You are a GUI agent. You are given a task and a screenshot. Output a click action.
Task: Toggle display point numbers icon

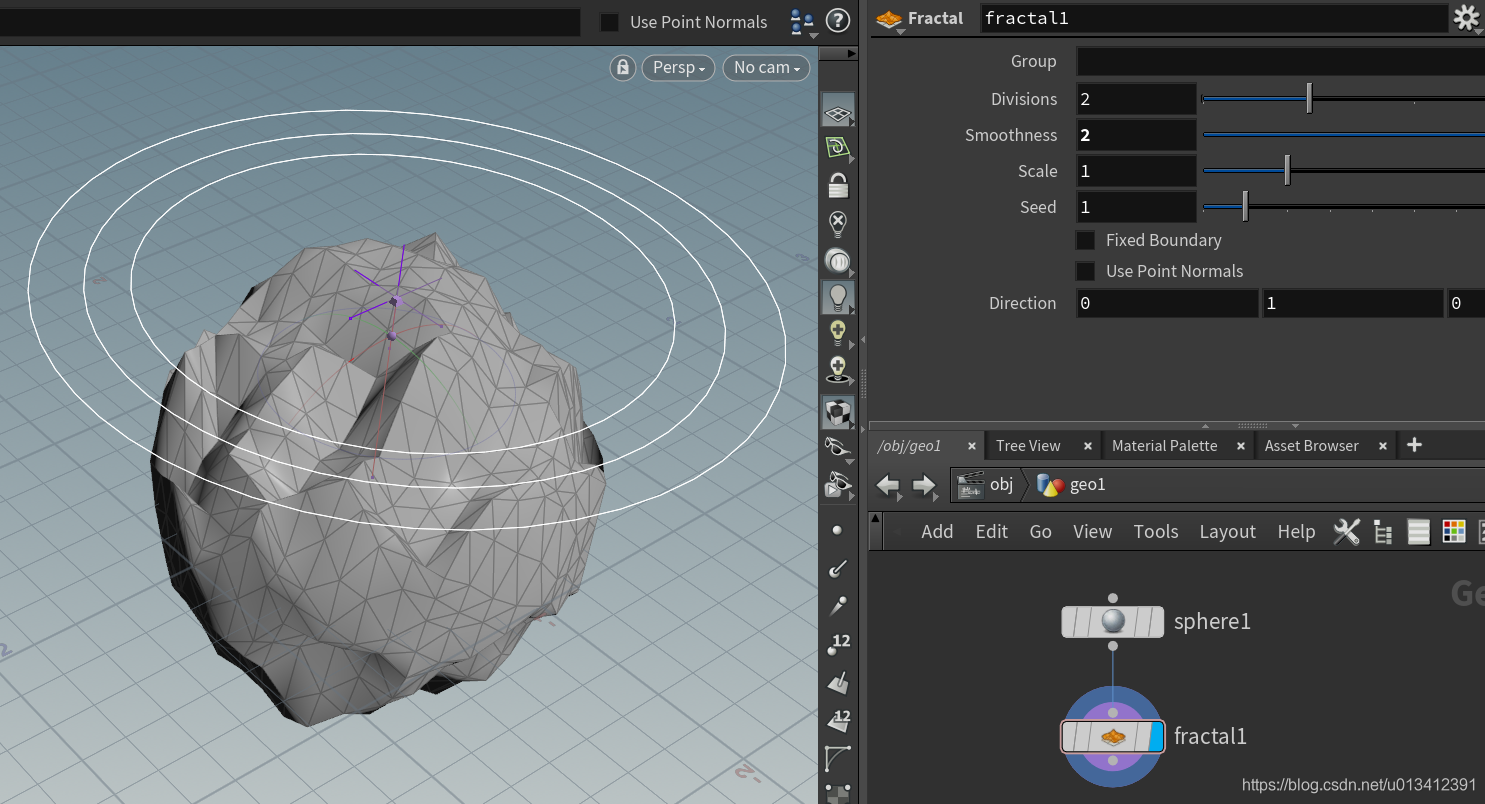[x=838, y=645]
